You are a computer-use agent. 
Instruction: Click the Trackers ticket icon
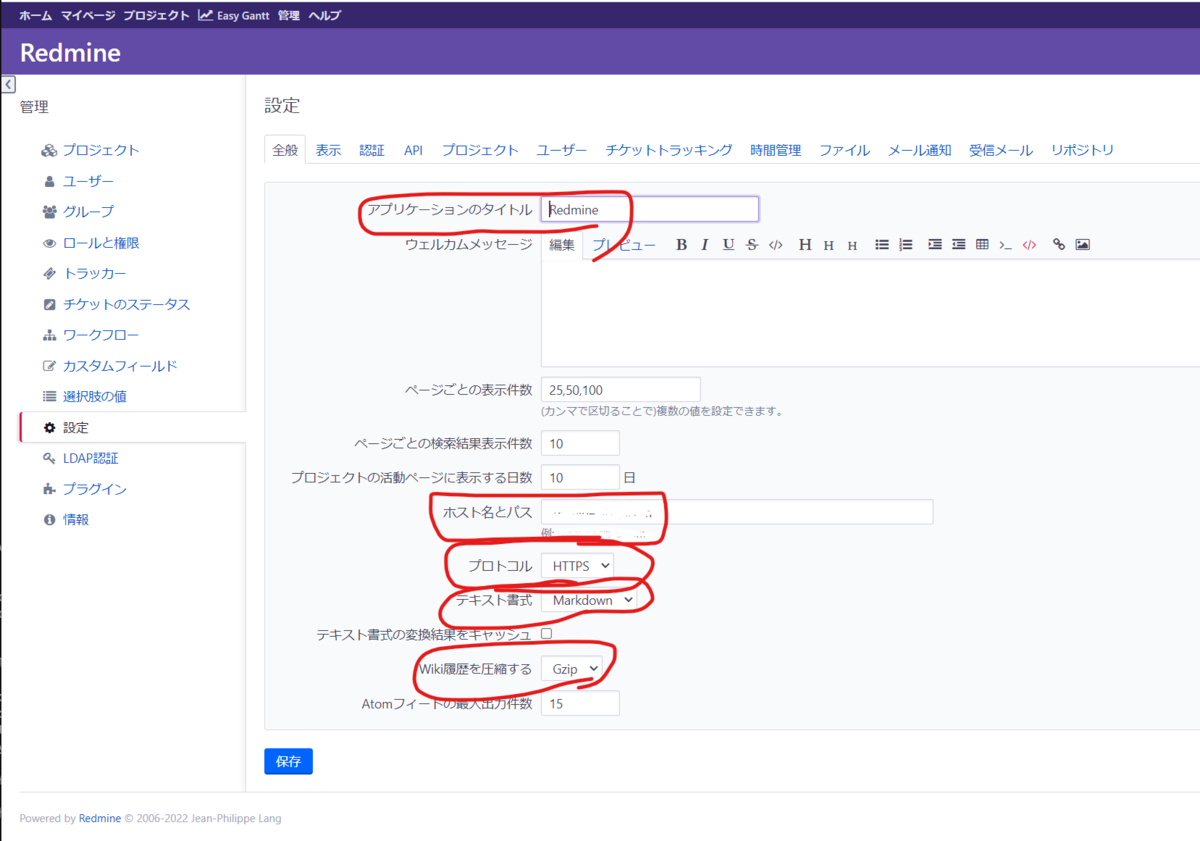coord(49,273)
